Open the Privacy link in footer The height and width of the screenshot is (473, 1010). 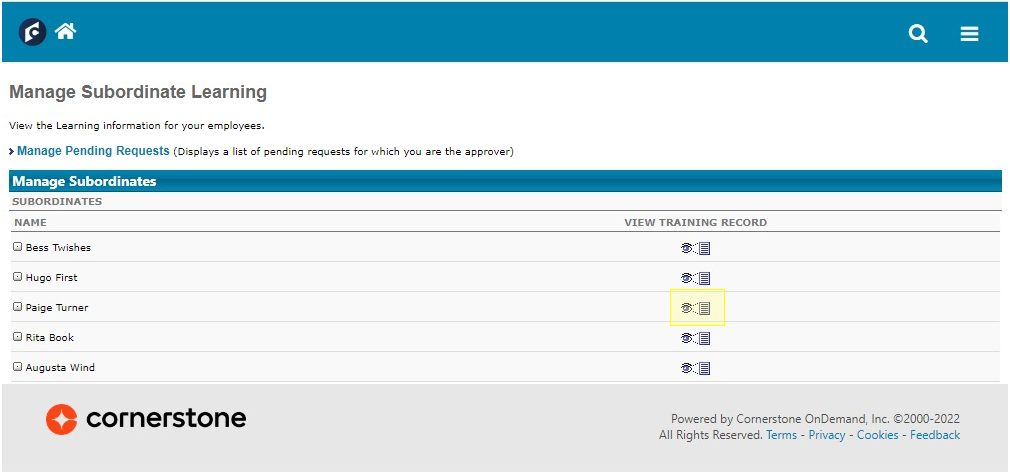827,435
